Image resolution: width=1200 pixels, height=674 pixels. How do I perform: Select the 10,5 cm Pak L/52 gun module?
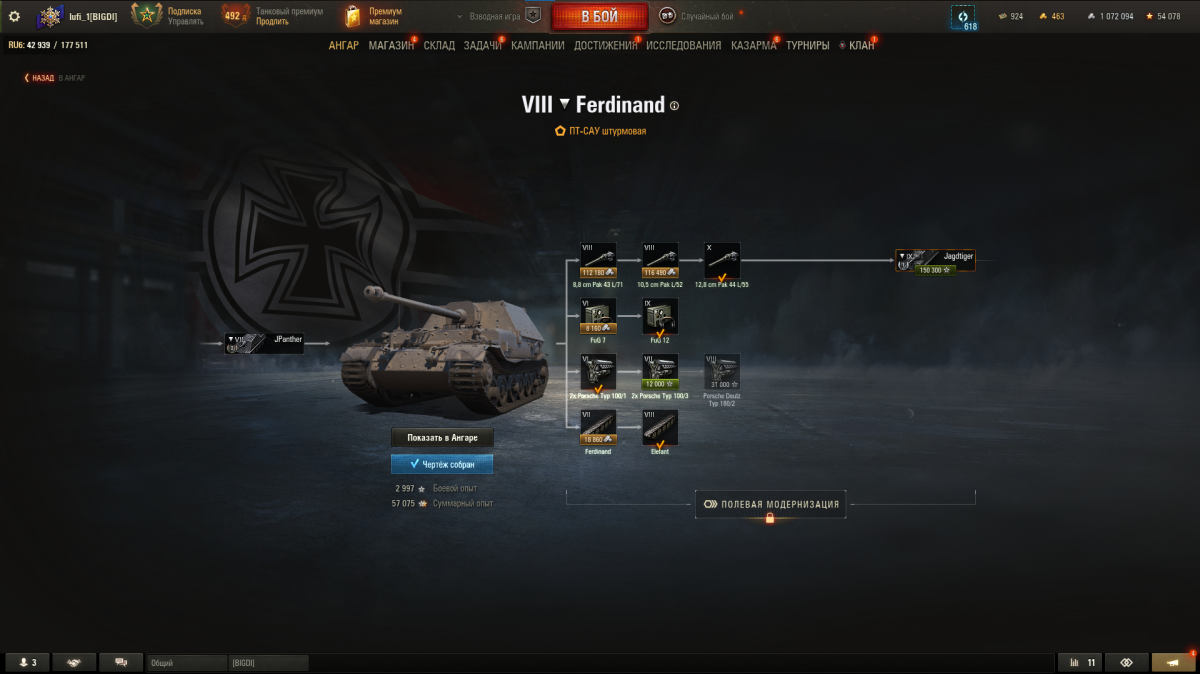(x=660, y=260)
